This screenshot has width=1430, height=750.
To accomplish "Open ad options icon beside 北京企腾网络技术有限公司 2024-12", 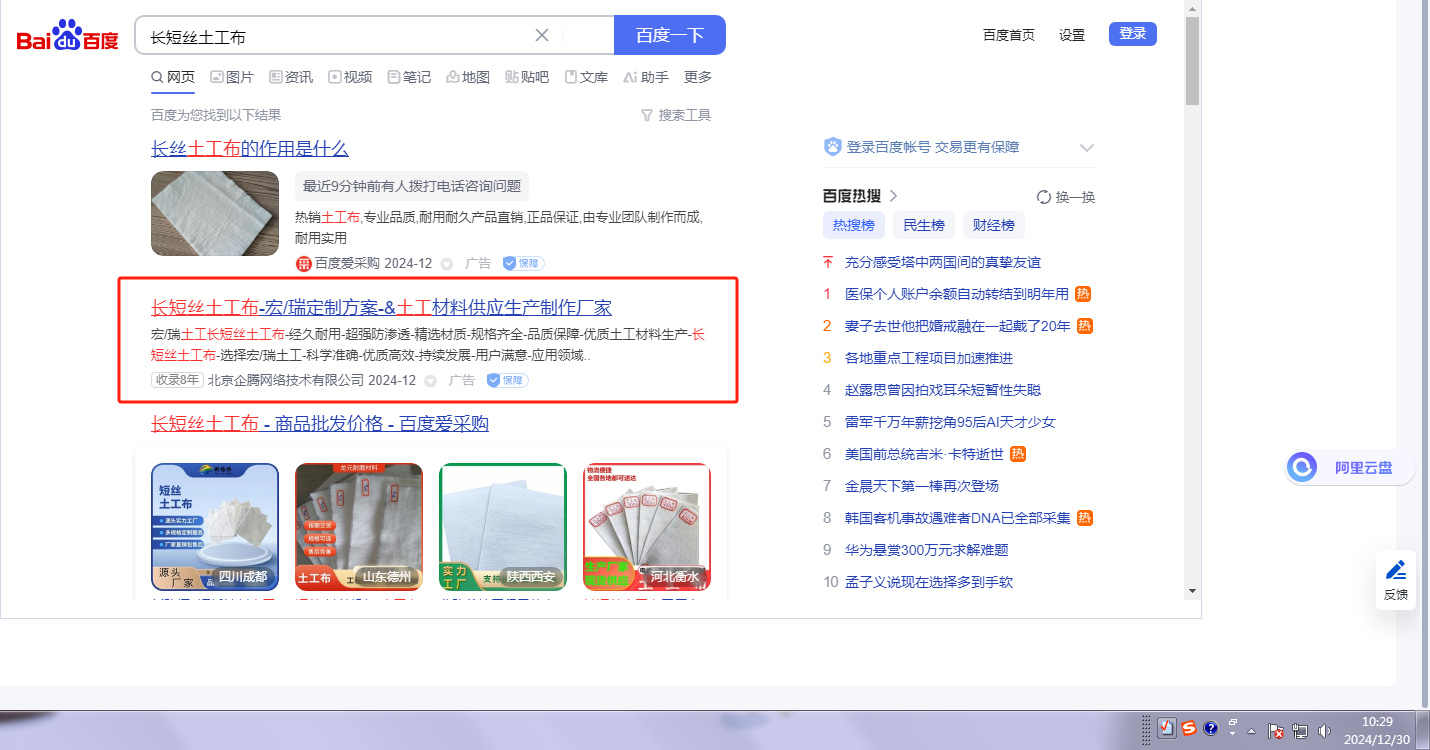I will [431, 381].
